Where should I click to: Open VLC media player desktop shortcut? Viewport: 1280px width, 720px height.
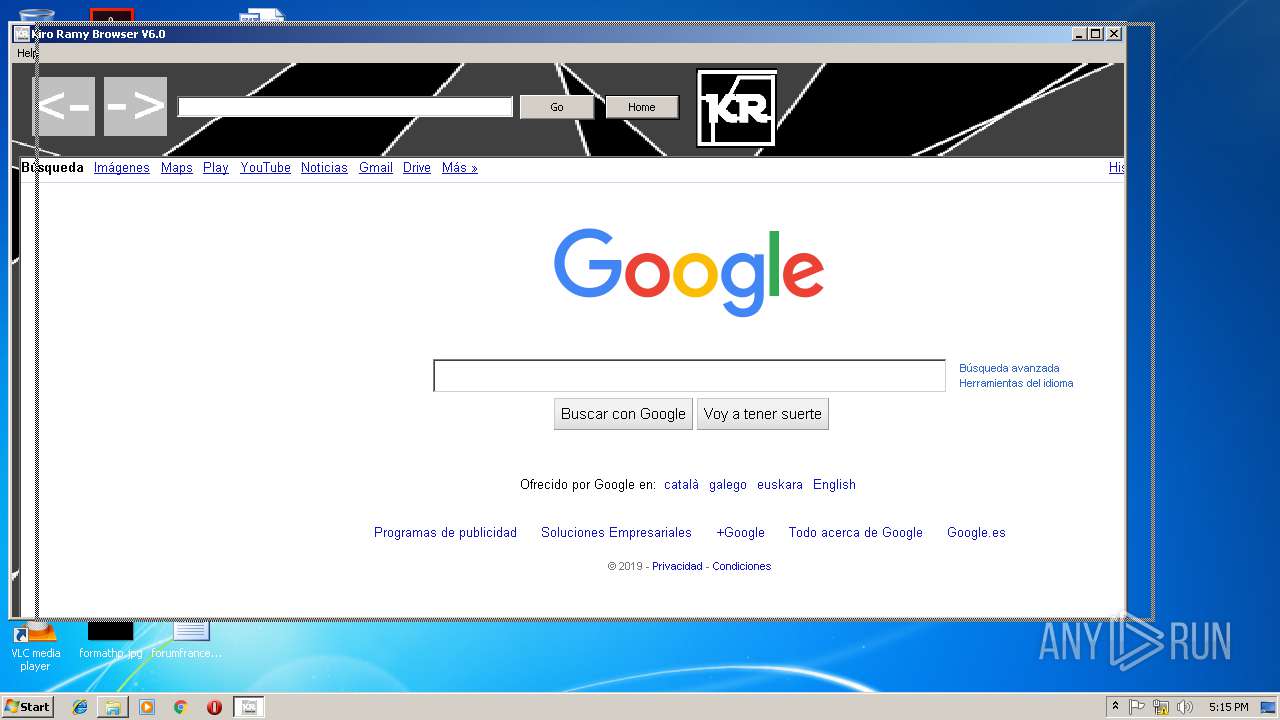[35, 646]
